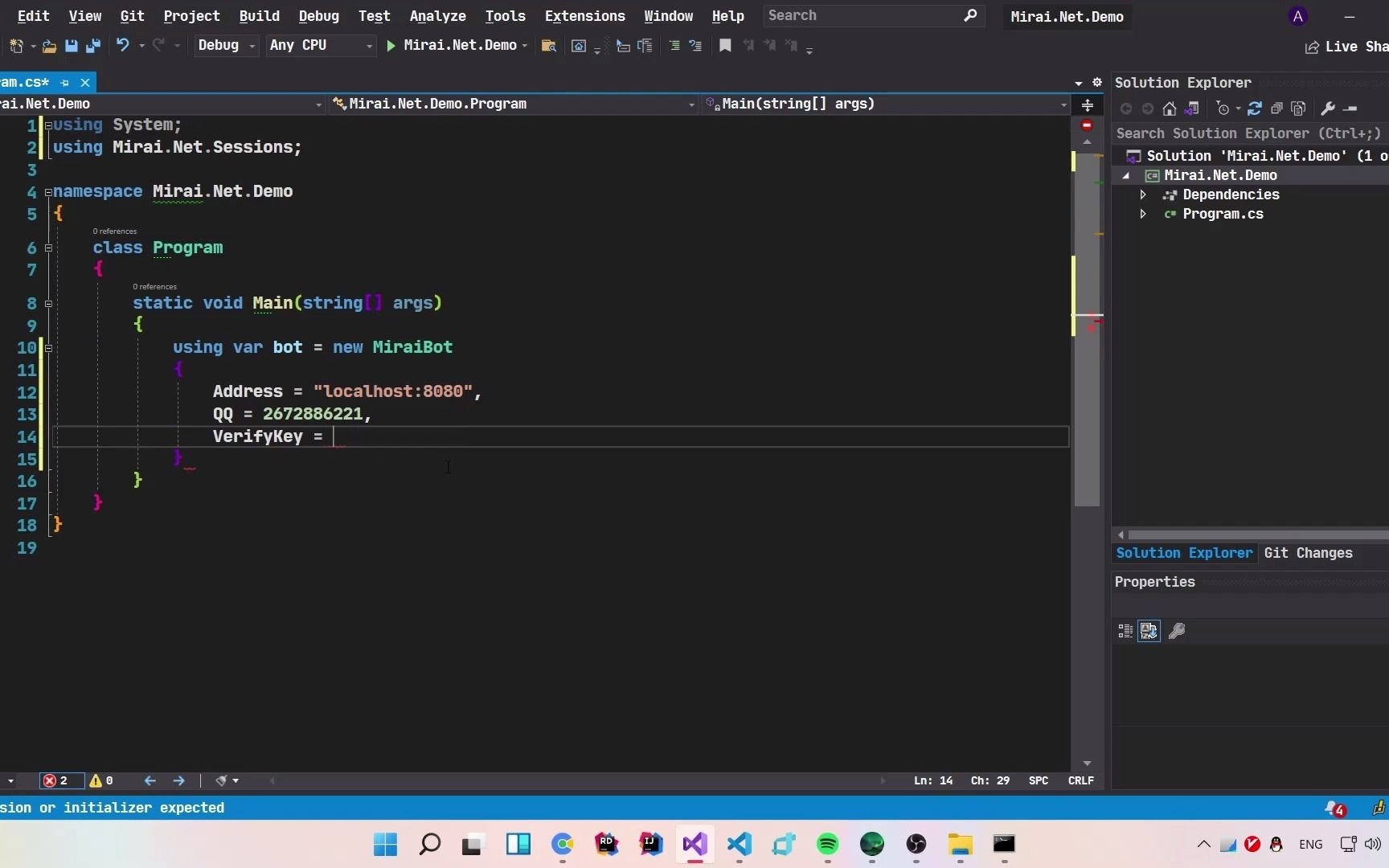Screen dimensions: 1389x868
Task: Click the New Item toolbar icon
Action: tap(16, 46)
